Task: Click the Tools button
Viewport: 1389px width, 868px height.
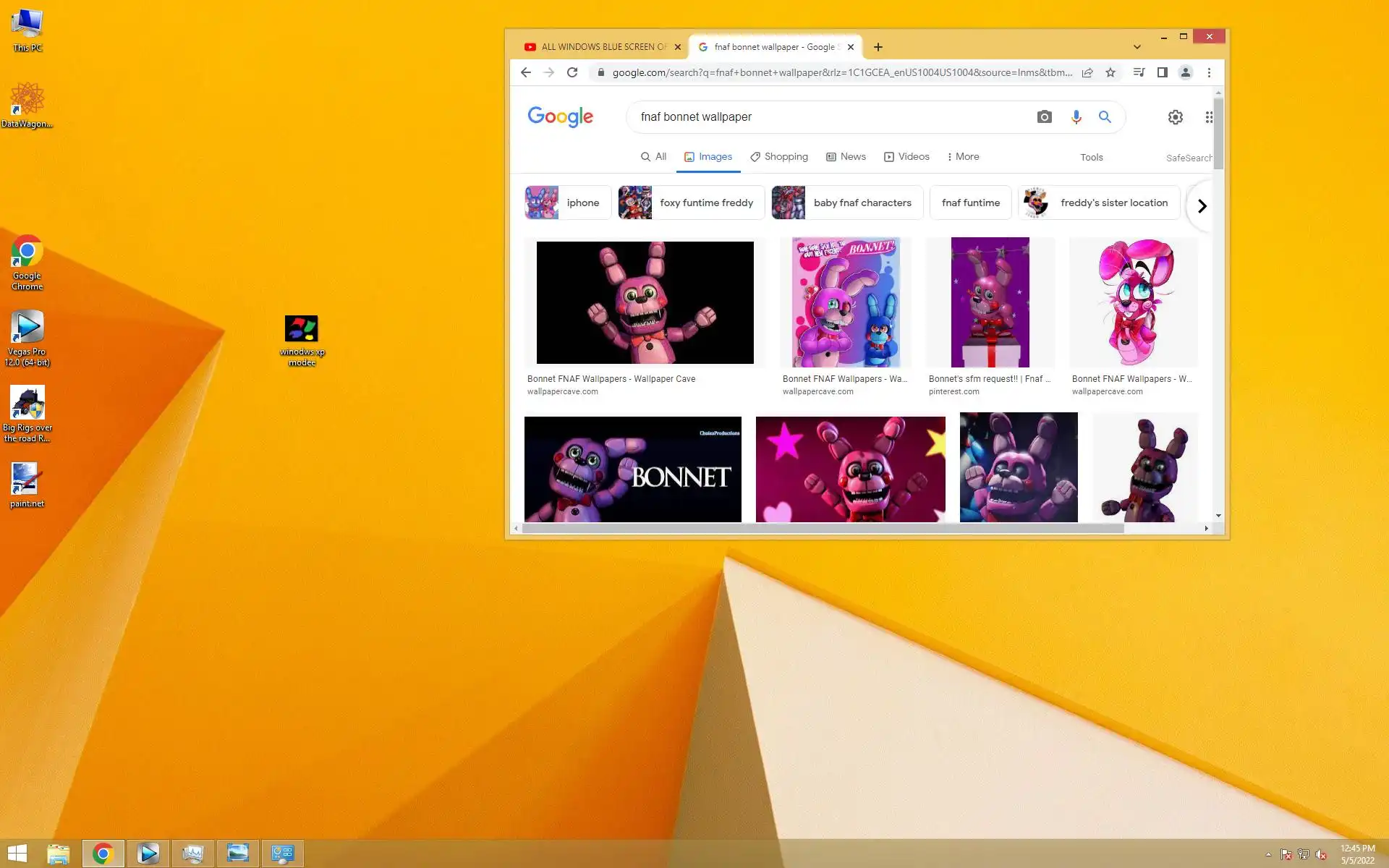Action: coord(1091,158)
